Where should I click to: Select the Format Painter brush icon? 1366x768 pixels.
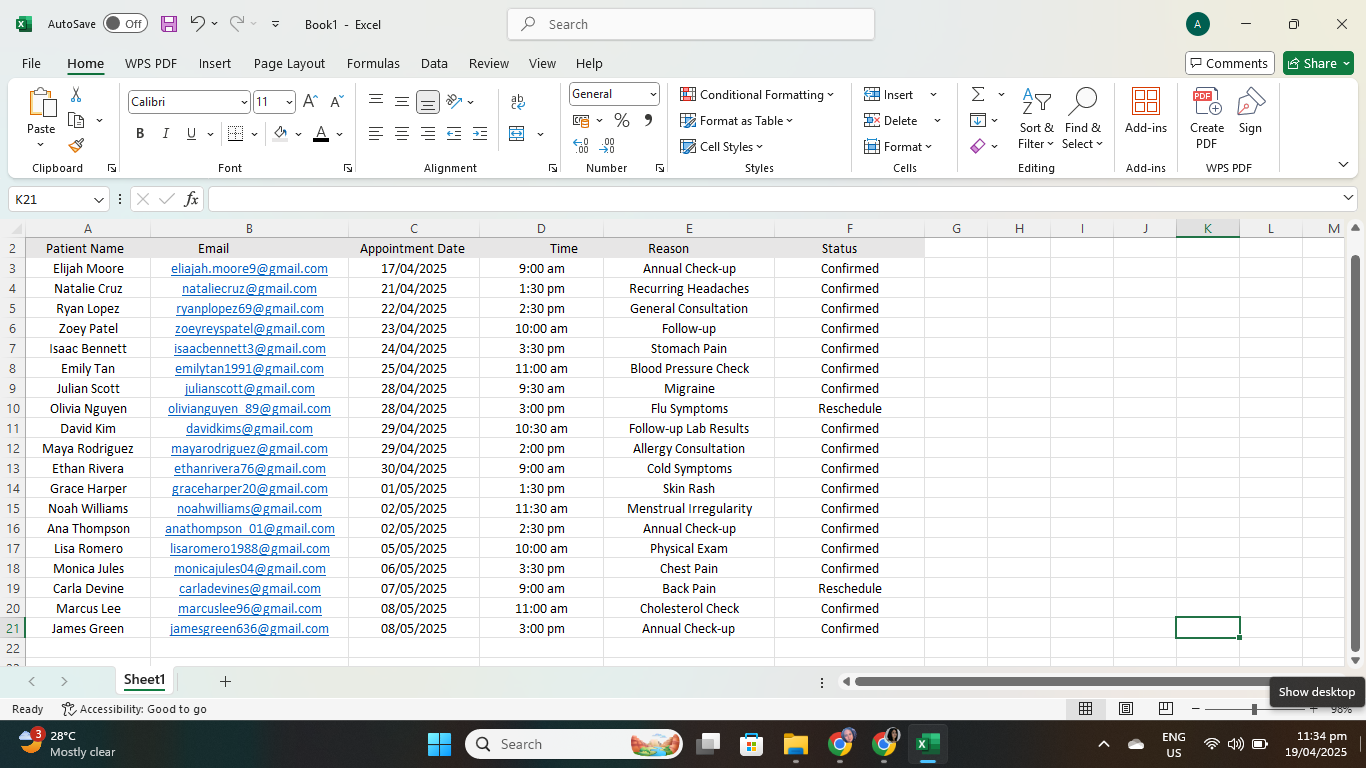(75, 146)
